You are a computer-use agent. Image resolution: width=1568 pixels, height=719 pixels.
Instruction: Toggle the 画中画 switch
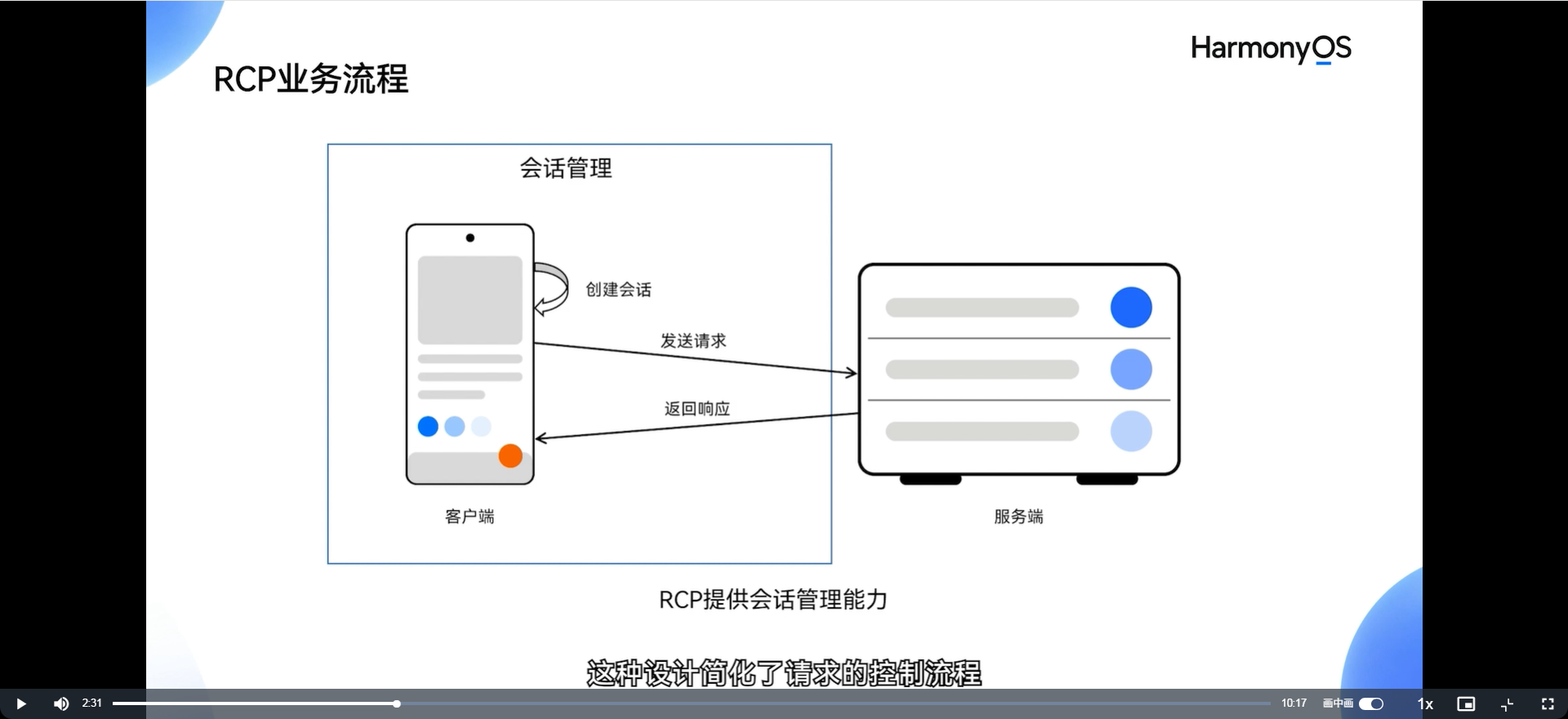click(x=1371, y=703)
